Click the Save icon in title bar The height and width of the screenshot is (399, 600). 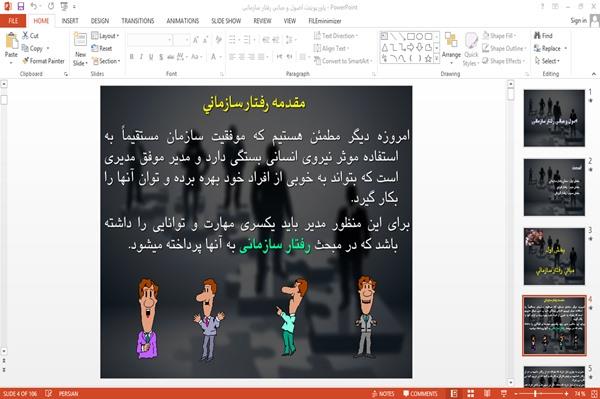pyautogui.click(x=21, y=6)
